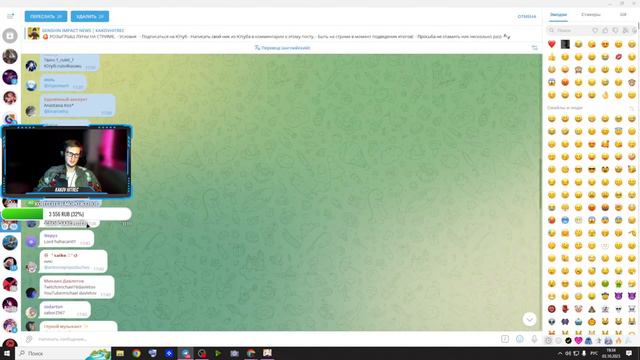Open File Explorer from the taskbar
Viewport: 640px width, 360px height.
[120, 353]
